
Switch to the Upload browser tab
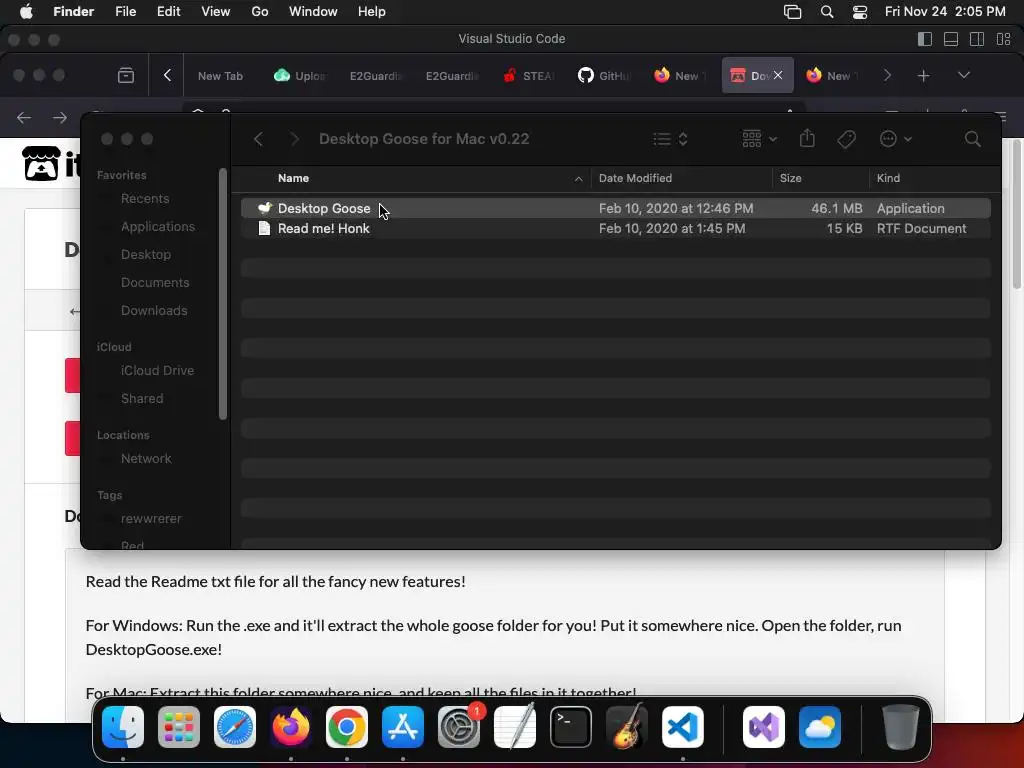click(x=301, y=75)
